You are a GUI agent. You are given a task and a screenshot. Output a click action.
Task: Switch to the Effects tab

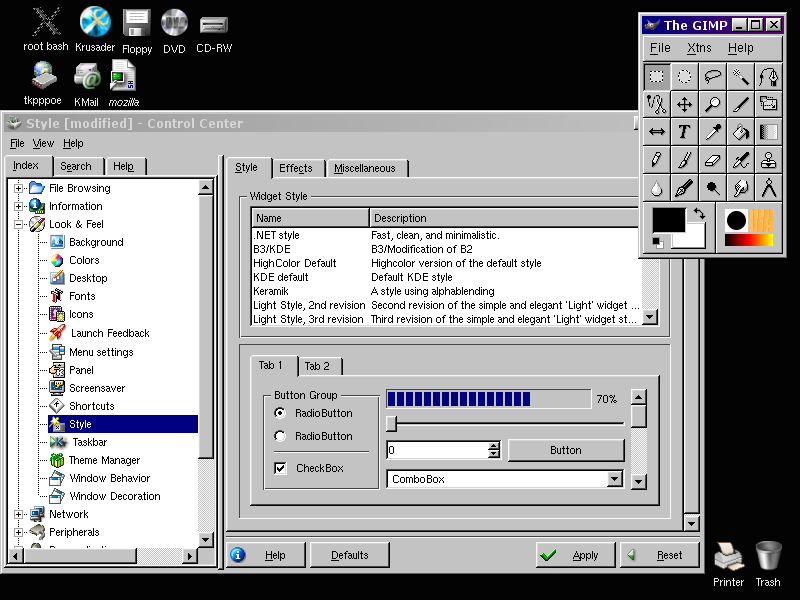pyautogui.click(x=295, y=168)
